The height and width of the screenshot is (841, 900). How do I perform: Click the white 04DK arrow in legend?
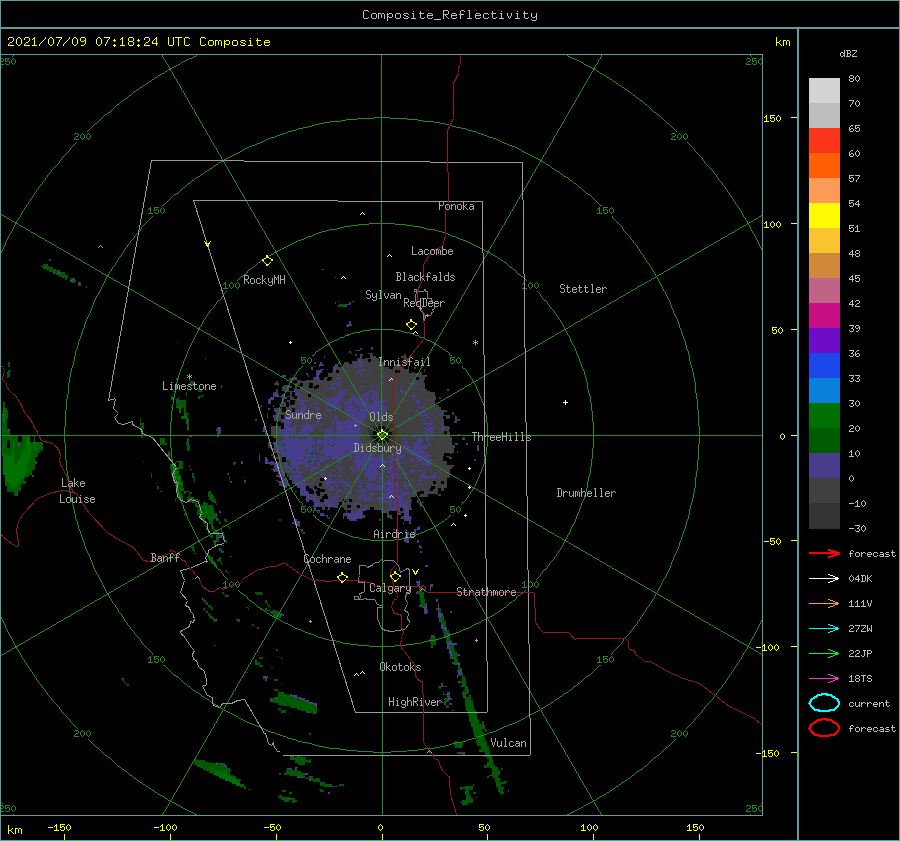click(x=824, y=579)
